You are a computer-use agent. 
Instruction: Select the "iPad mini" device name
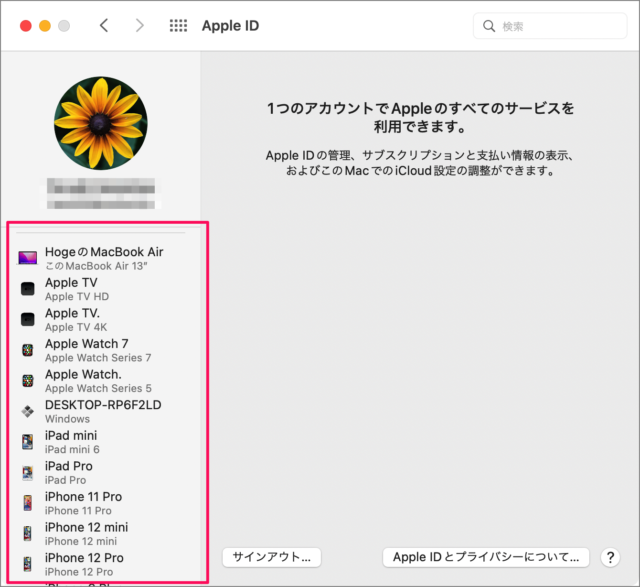[71, 436]
